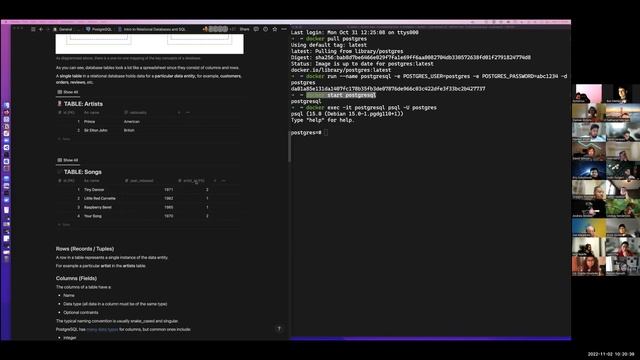Viewport: 640px width, 360px height.
Task: Open Songs table column options ellipsis
Action: click(x=224, y=181)
